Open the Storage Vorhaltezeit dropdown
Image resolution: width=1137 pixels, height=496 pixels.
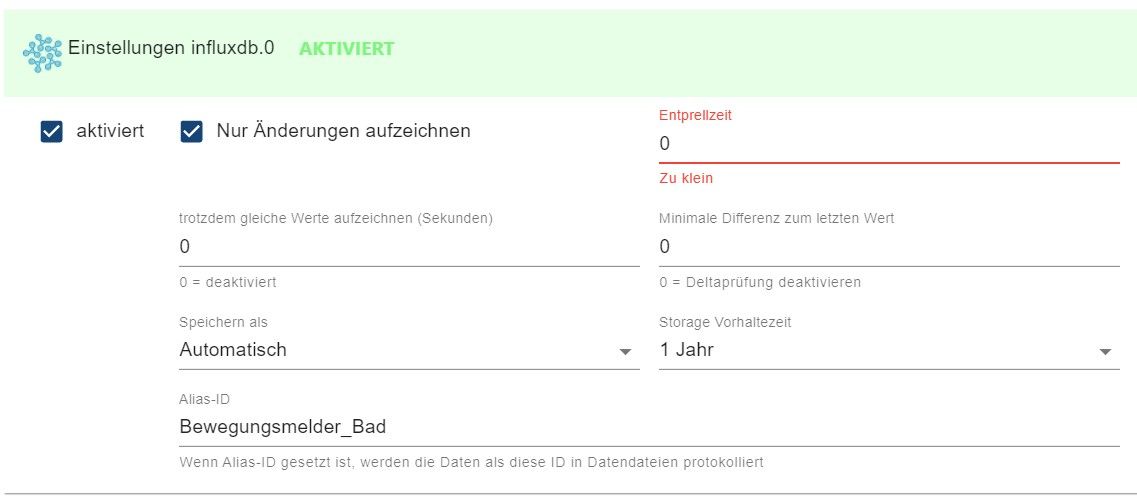[880, 350]
